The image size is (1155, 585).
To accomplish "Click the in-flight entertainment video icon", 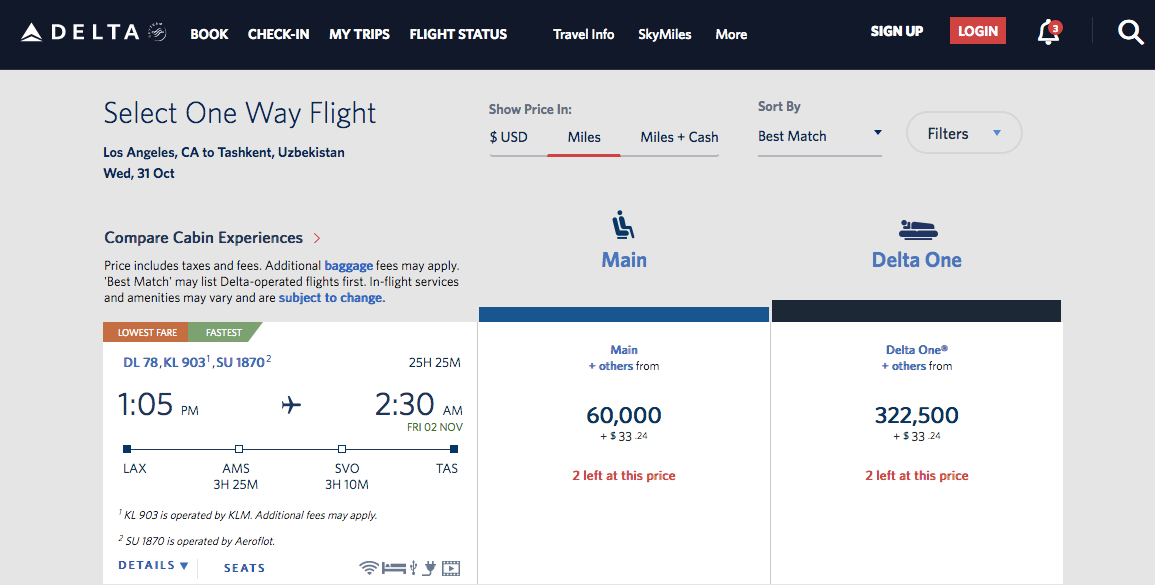I will point(451,568).
